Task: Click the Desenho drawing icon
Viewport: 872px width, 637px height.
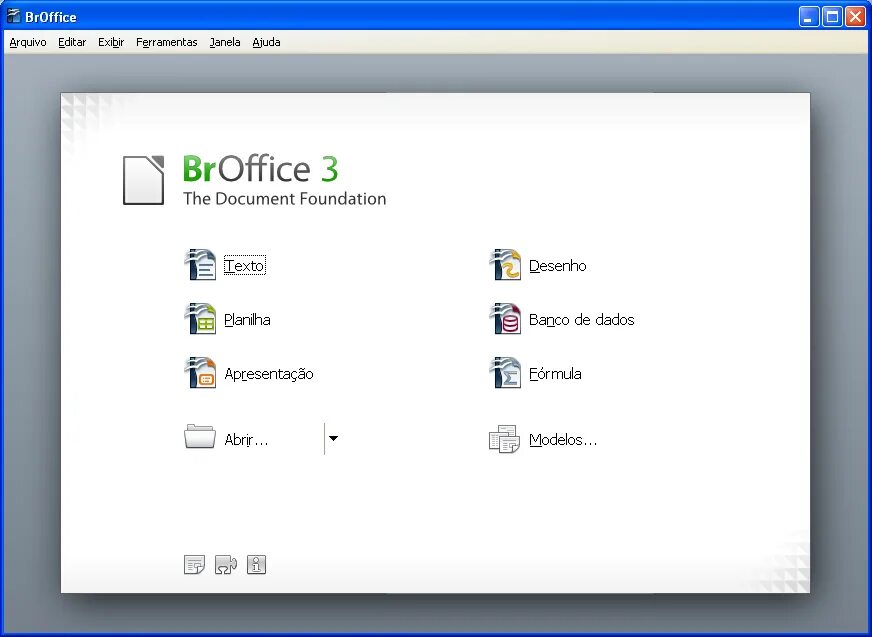Action: (x=505, y=265)
